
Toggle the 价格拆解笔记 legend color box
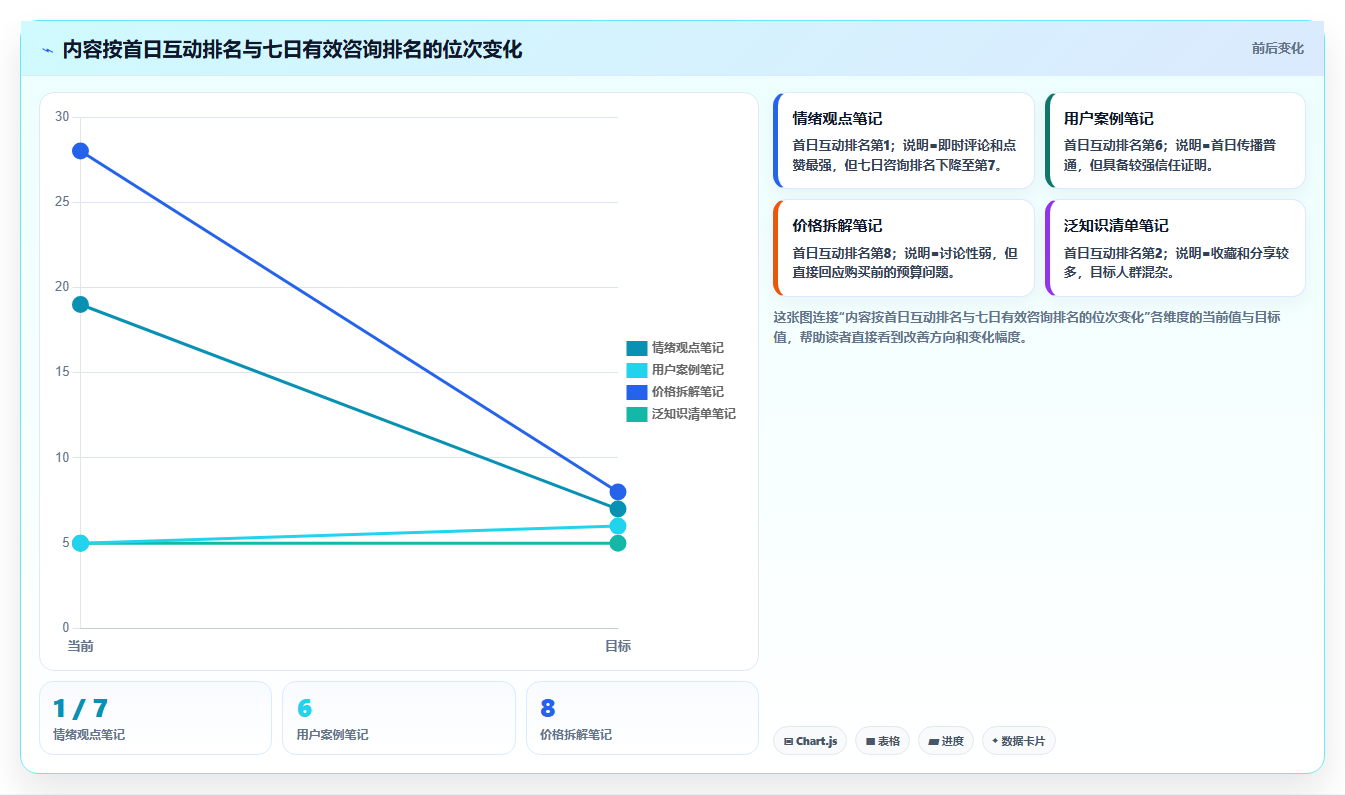(637, 392)
